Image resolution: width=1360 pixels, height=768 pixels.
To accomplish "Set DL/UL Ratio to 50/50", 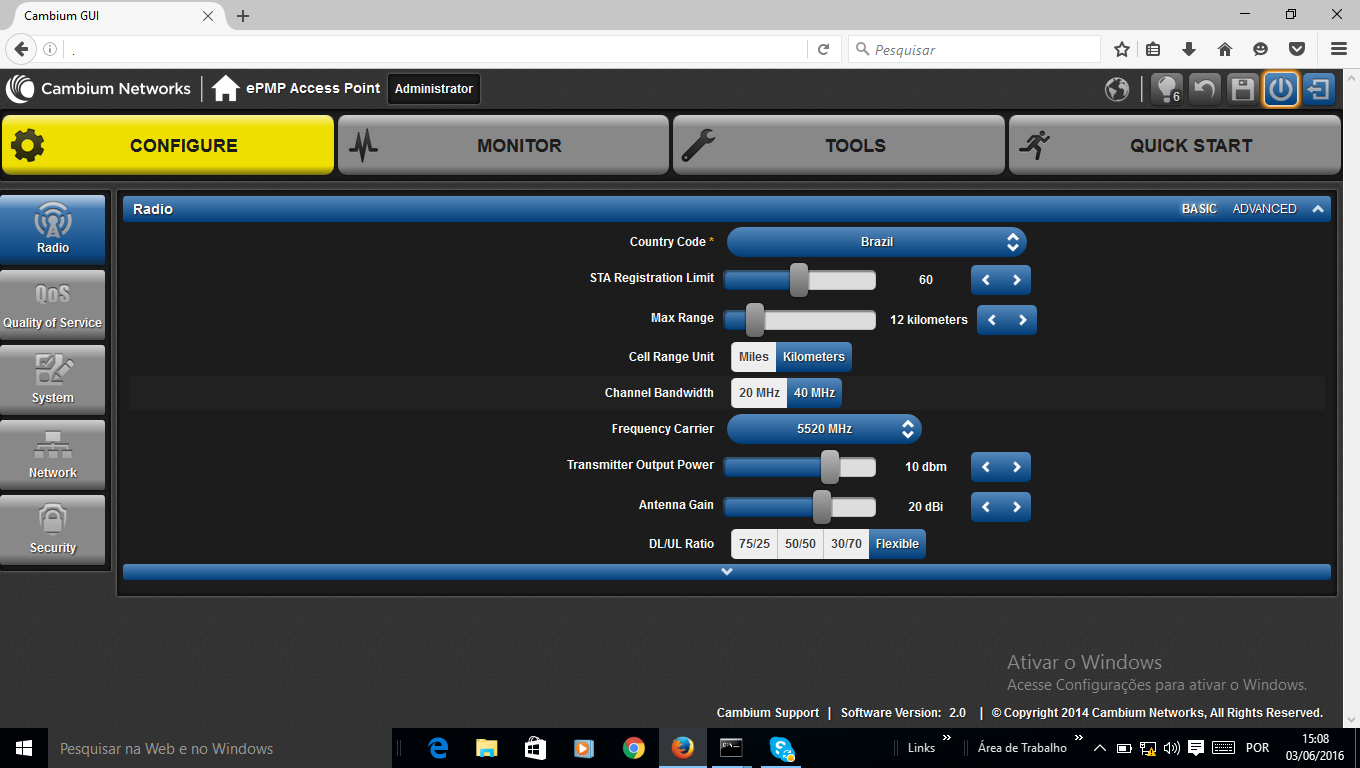I will tap(801, 544).
